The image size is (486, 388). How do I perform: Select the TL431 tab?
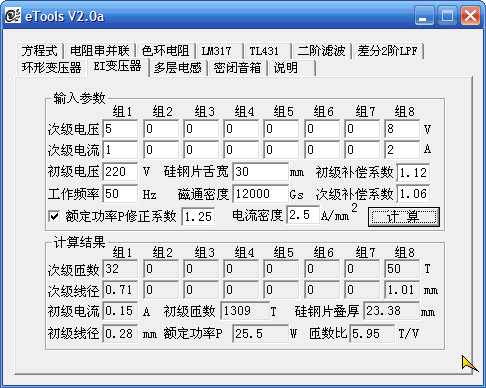click(x=267, y=51)
